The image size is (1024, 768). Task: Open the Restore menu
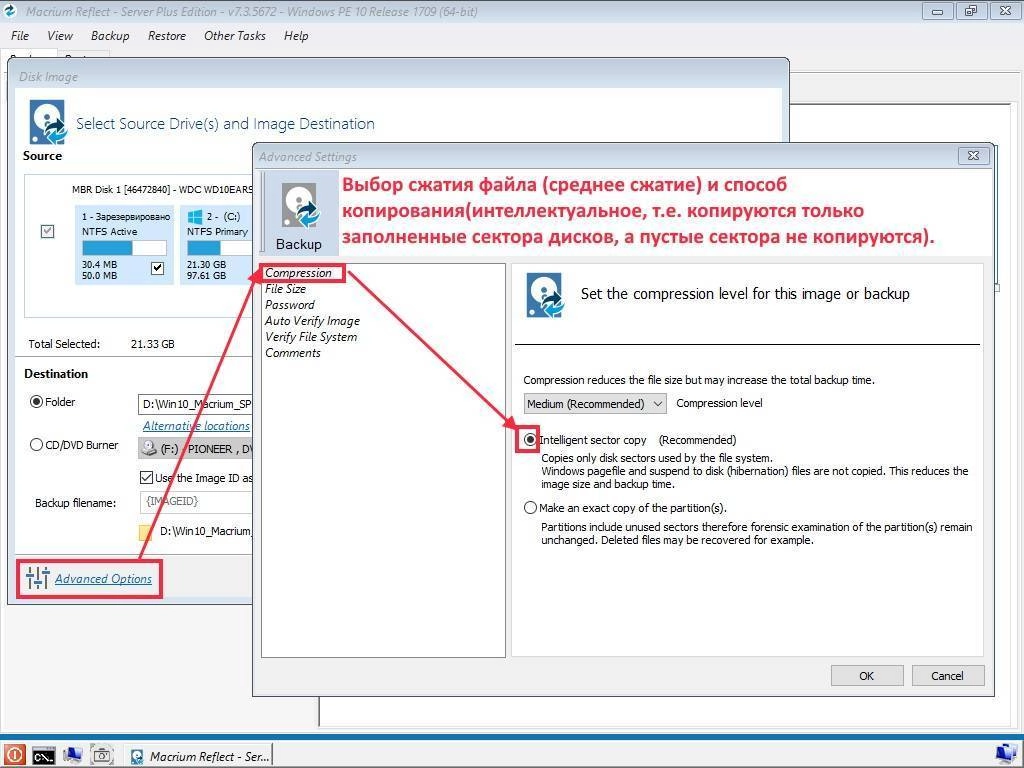[167, 36]
